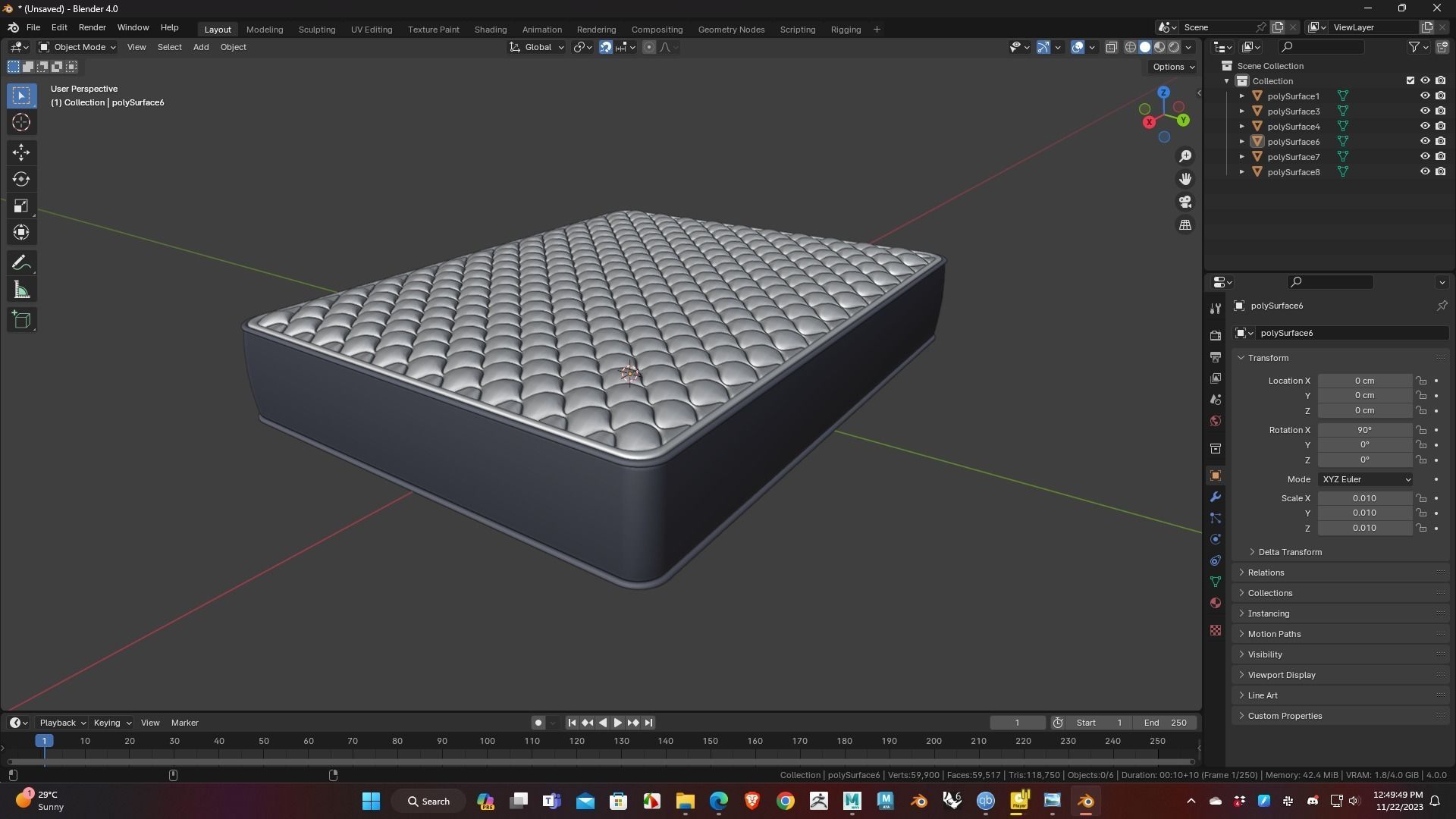Play the animation forward

click(x=617, y=723)
